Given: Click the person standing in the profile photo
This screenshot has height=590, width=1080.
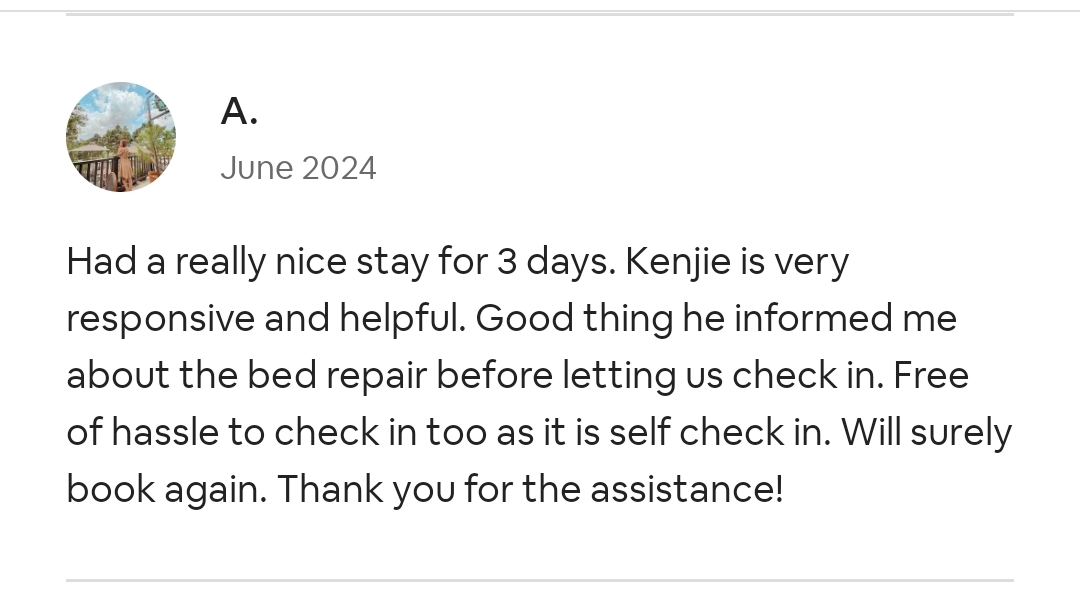Looking at the screenshot, I should tap(125, 165).
